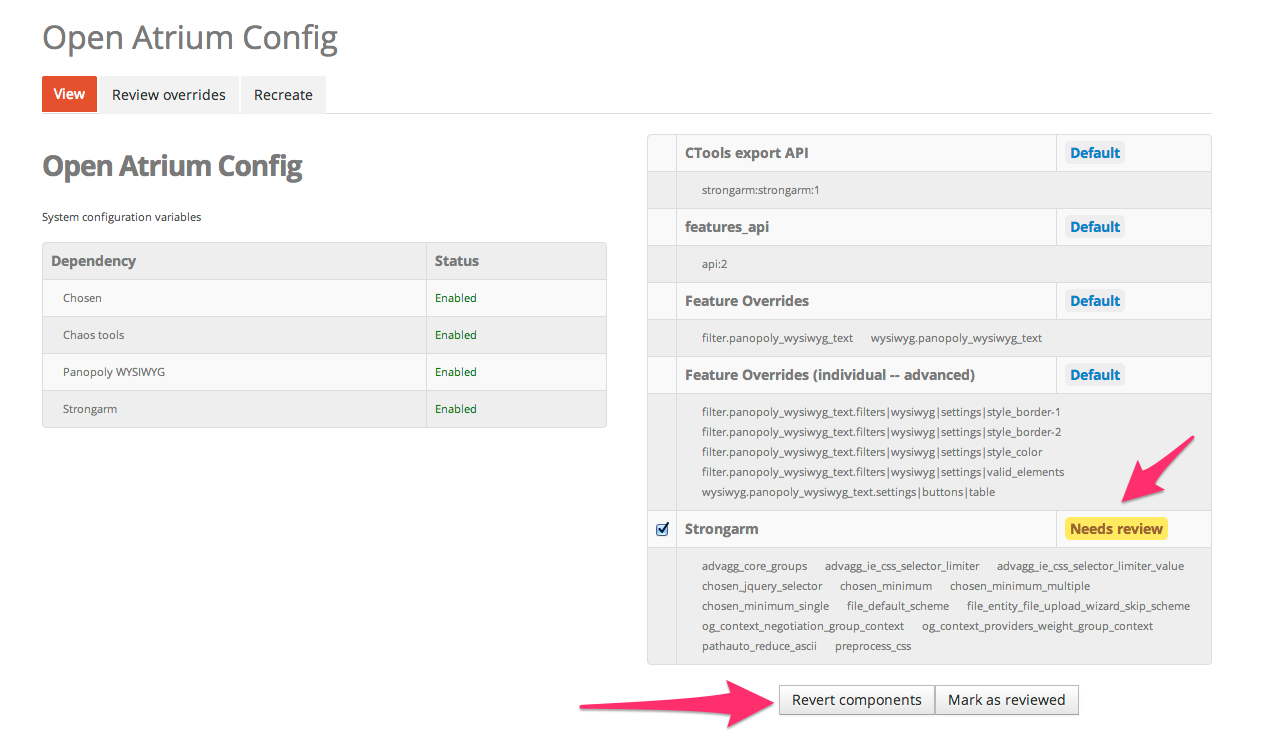Screen dimensions: 1271x751
Task: Click the Feature Overrides component name
Action: pos(747,301)
